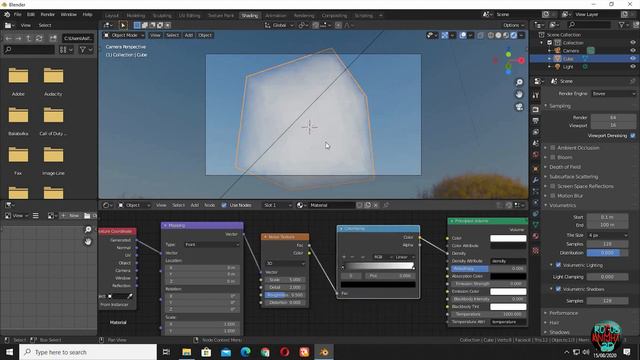Image resolution: width=640 pixels, height=360 pixels.
Task: Switch to the Compositing workspace tab
Action: point(334,16)
